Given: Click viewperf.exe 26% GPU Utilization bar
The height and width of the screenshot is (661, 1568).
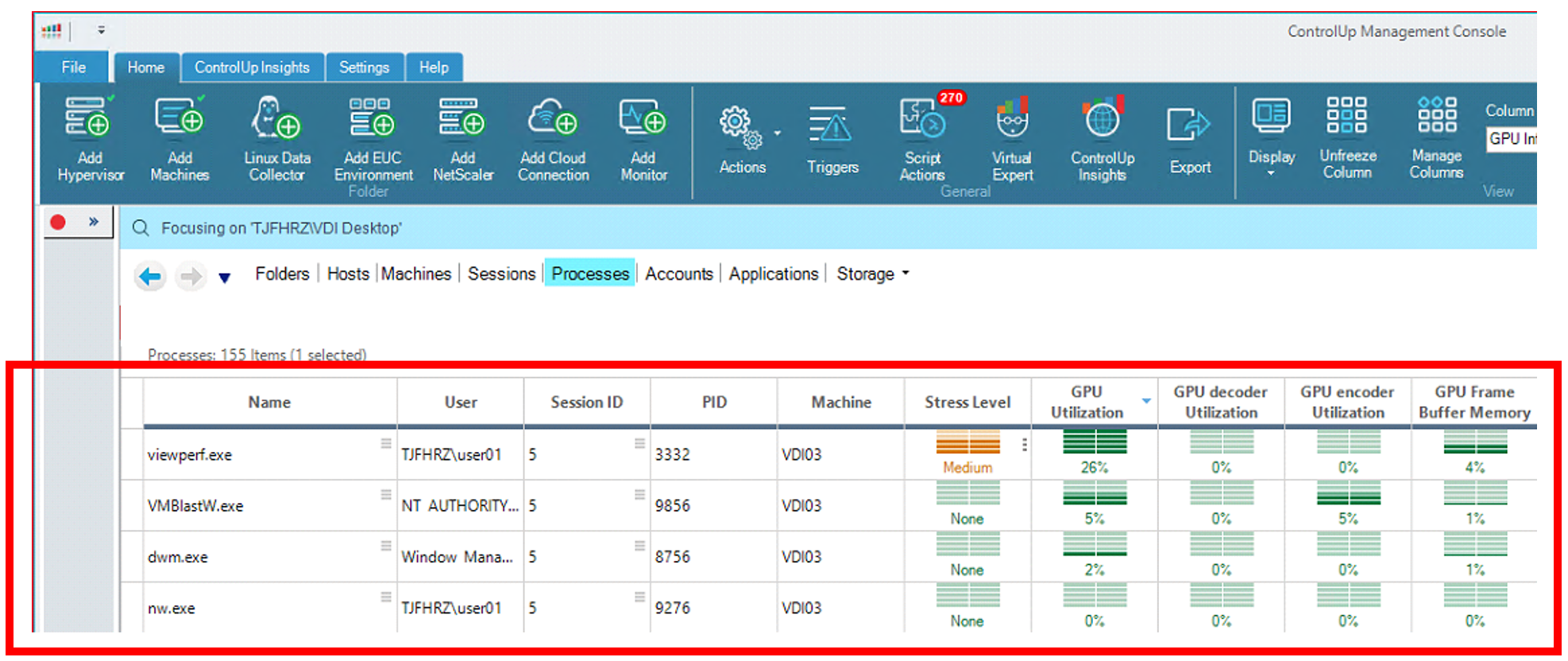Looking at the screenshot, I should pos(1095,442).
